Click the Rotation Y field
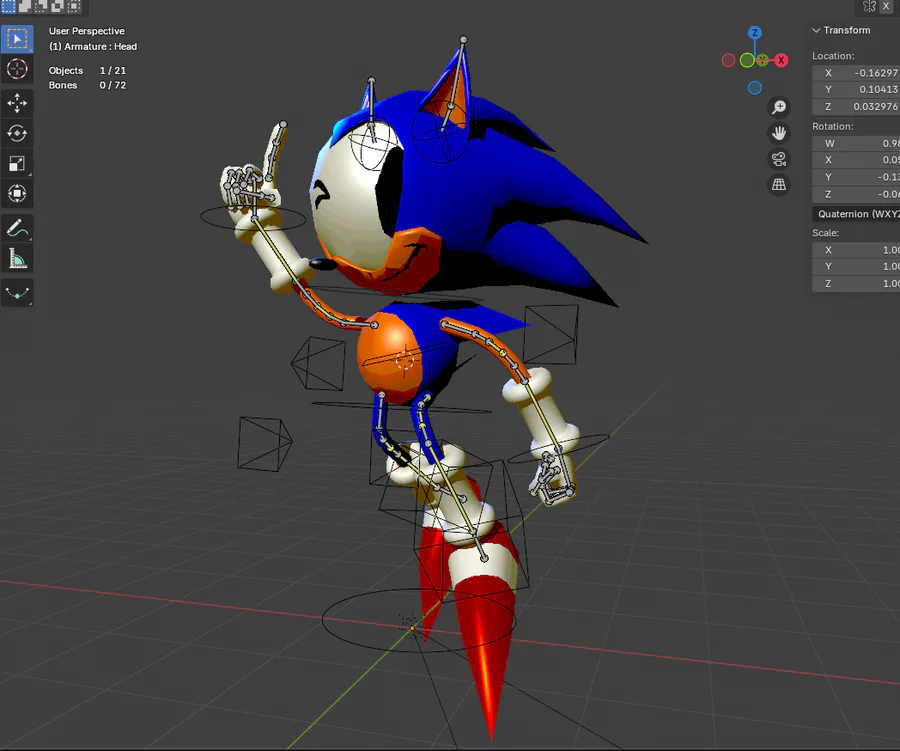The height and width of the screenshot is (751, 900). click(856, 177)
